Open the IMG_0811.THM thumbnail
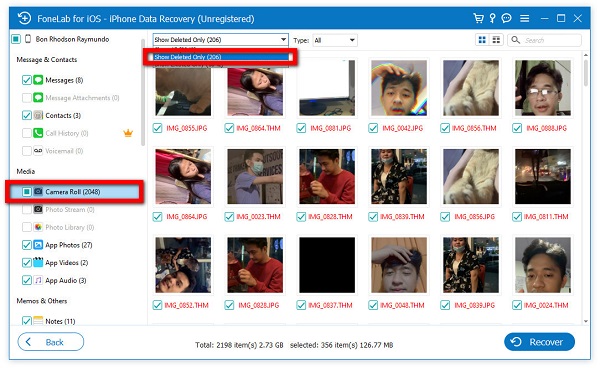Viewport: 600px width, 368px height. pyautogui.click(x=543, y=176)
